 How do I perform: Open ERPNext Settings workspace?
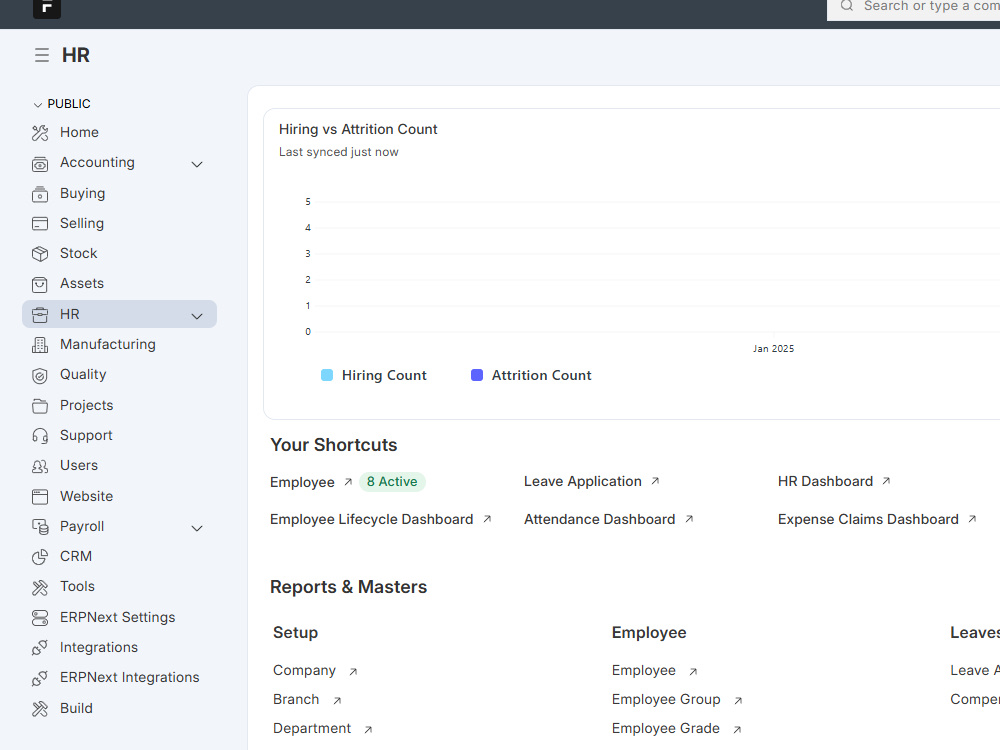[x=117, y=617]
